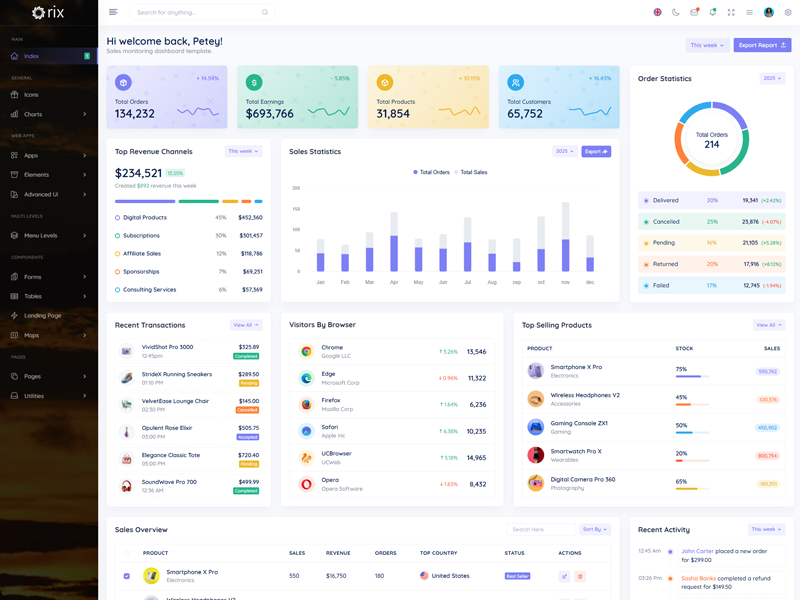This screenshot has width=800, height=600.
Task: Select Index in the sidebar menu
Action: tap(48, 56)
